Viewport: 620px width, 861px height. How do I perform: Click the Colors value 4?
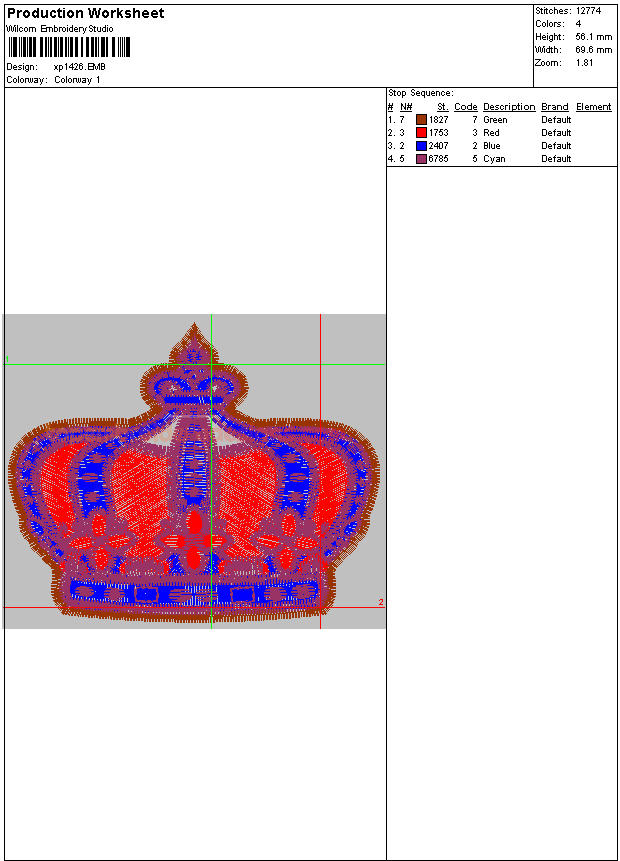pyautogui.click(x=578, y=24)
